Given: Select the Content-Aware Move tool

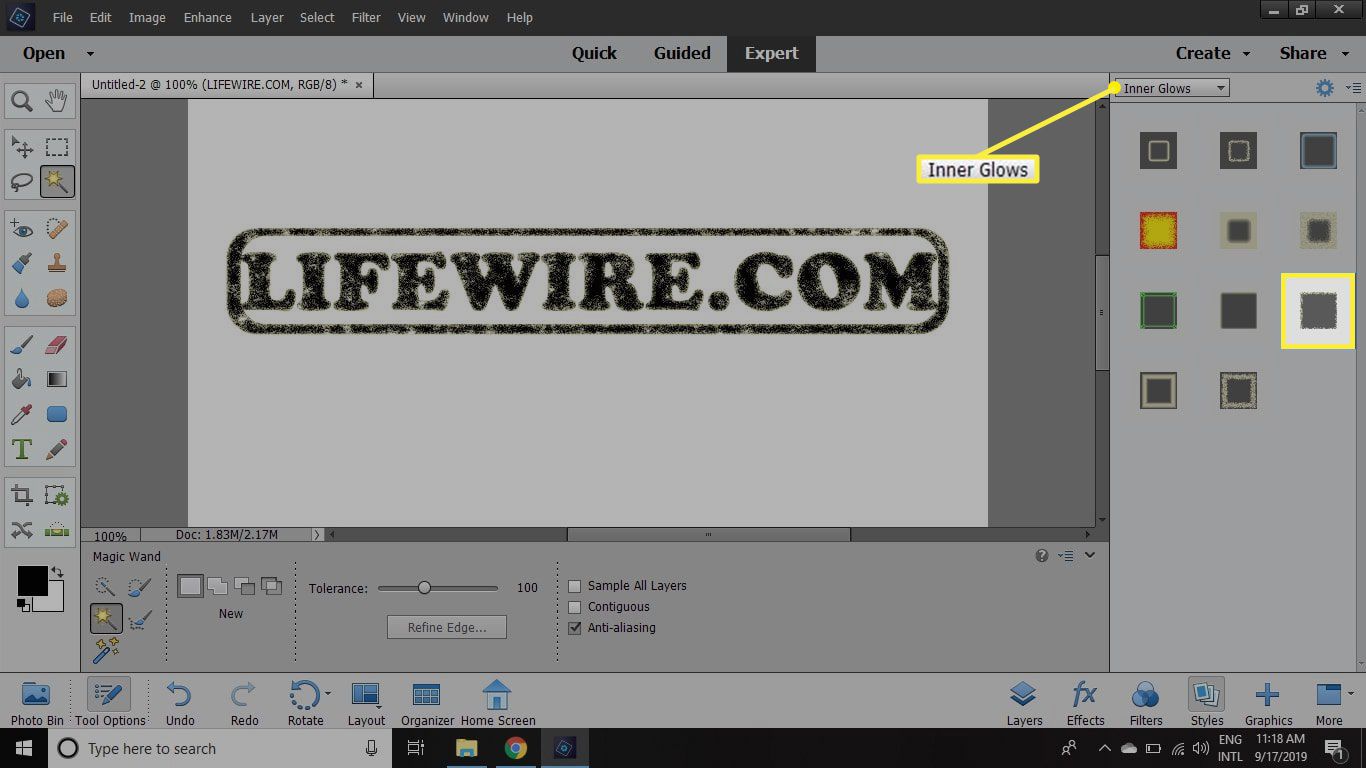Looking at the screenshot, I should [22, 530].
